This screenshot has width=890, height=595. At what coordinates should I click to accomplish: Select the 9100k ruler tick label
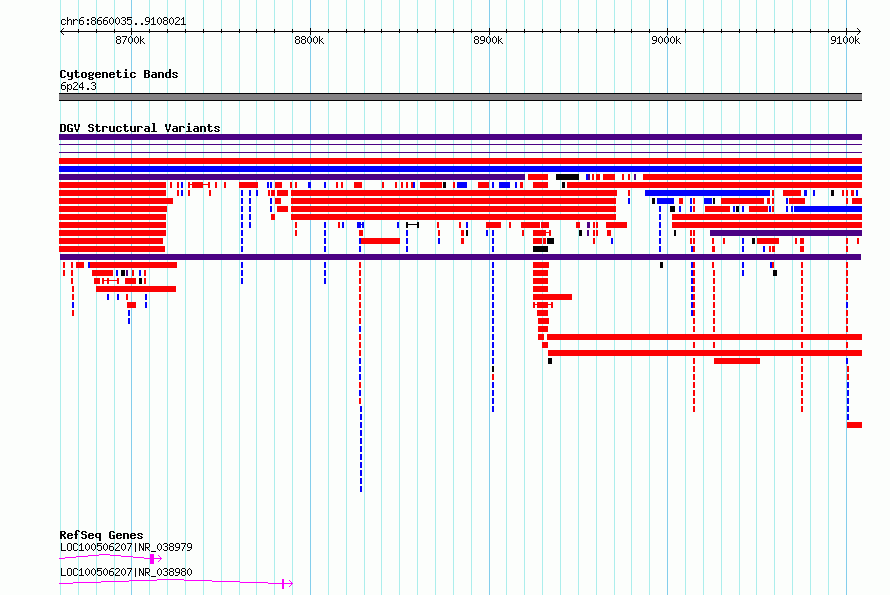click(x=845, y=40)
